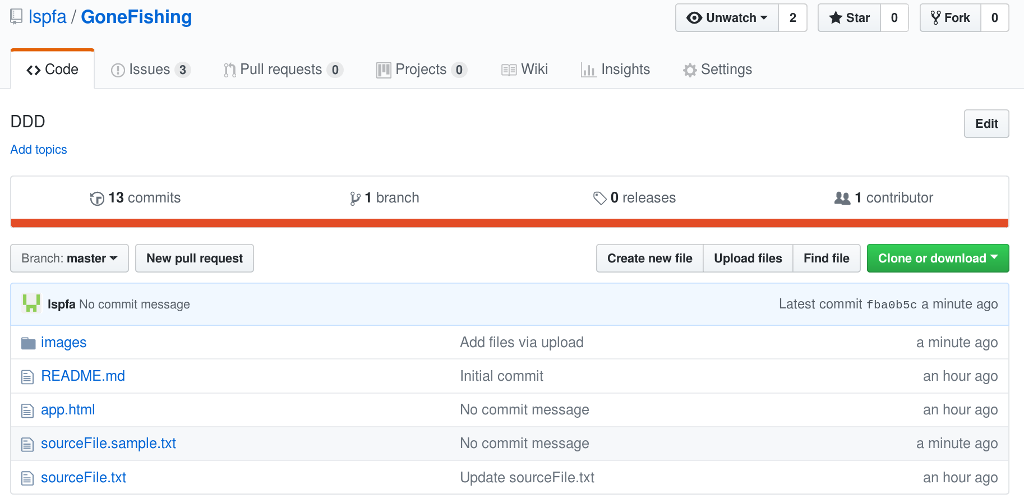View the 1 contributor page
Viewport: 1024px width, 503px height.
tap(884, 197)
